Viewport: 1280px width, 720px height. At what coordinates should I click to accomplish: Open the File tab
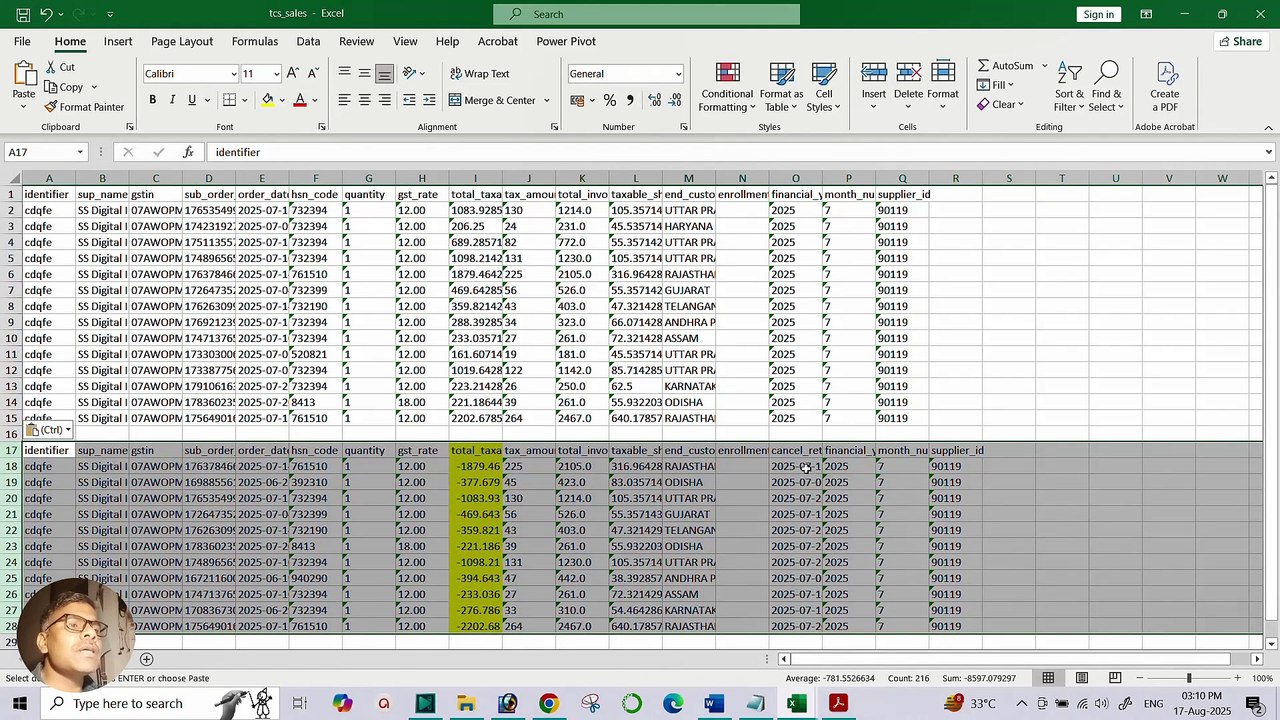(x=22, y=41)
